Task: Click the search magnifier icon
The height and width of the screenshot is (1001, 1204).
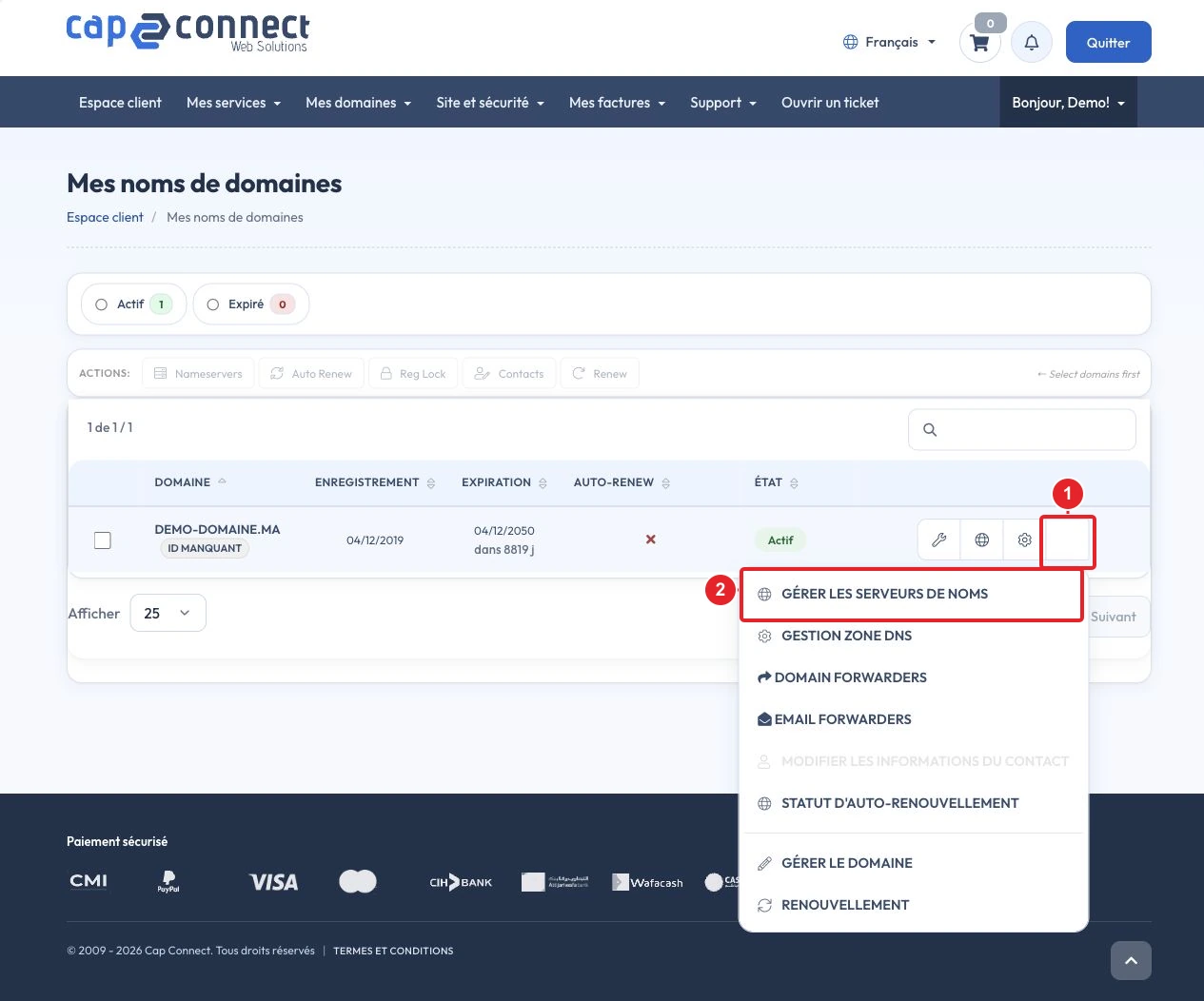Action: (x=930, y=430)
